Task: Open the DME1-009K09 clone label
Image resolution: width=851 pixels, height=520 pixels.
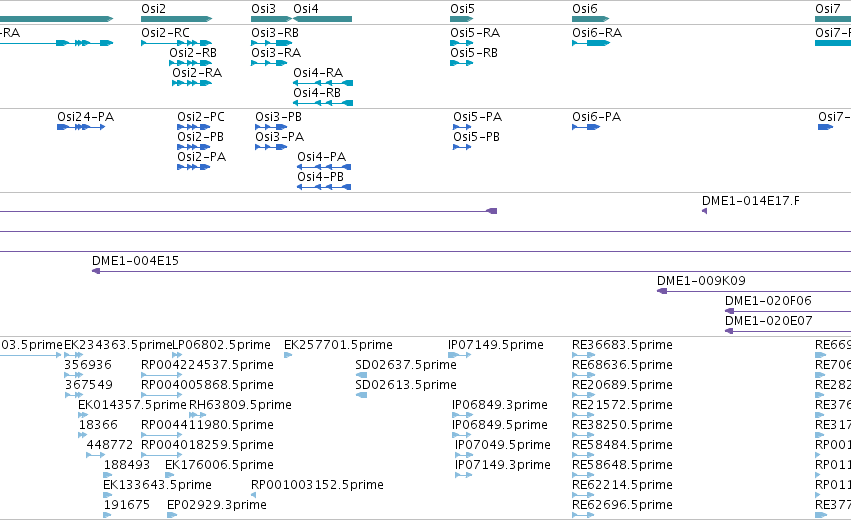Action: (x=701, y=281)
